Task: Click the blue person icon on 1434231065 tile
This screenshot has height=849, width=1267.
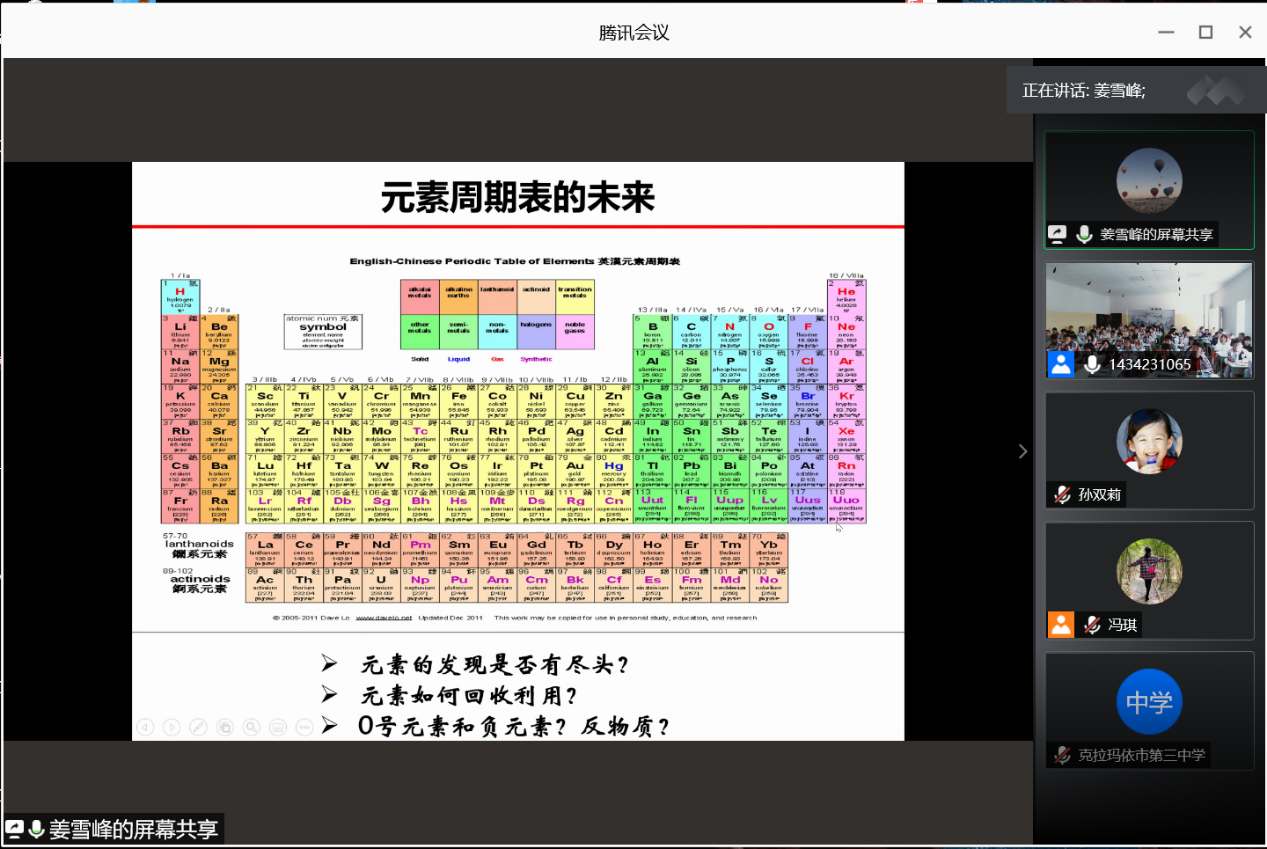Action: coord(1061,364)
